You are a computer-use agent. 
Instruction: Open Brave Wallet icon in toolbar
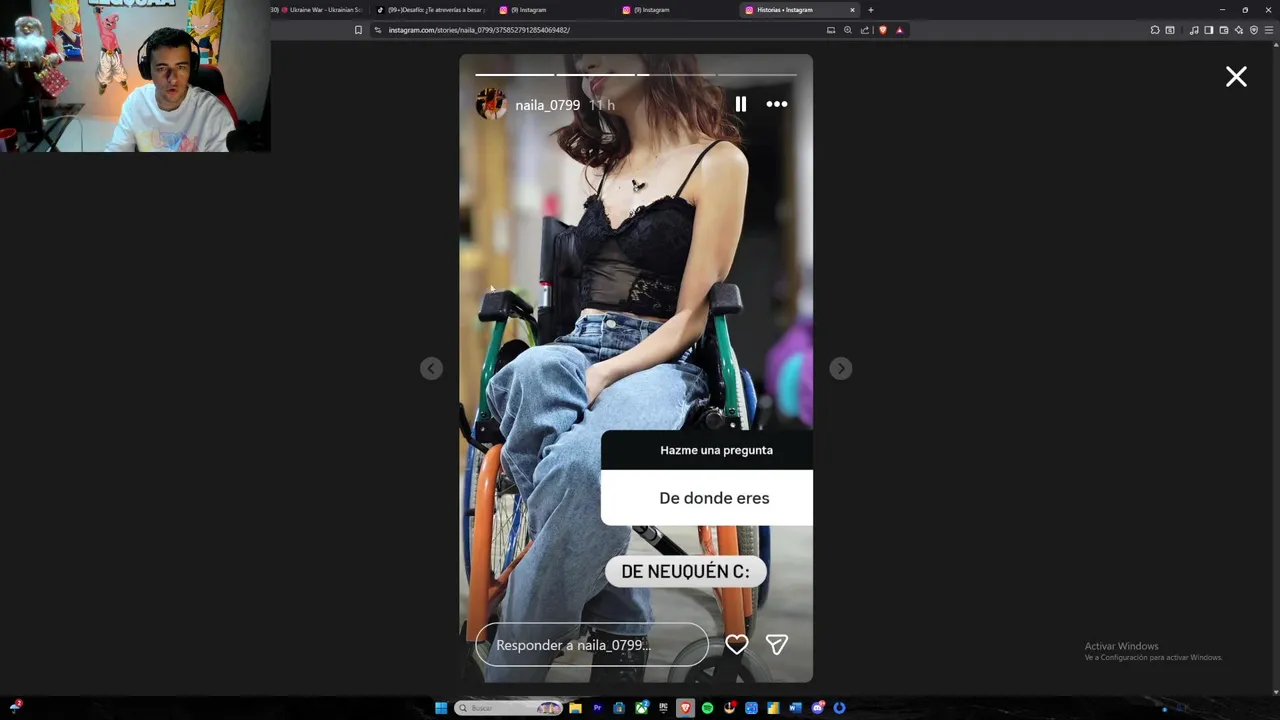coord(1224,30)
